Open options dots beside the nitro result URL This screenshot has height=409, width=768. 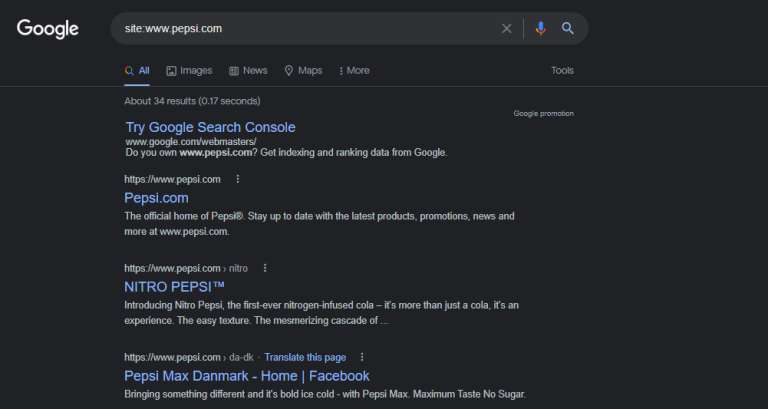(265, 268)
